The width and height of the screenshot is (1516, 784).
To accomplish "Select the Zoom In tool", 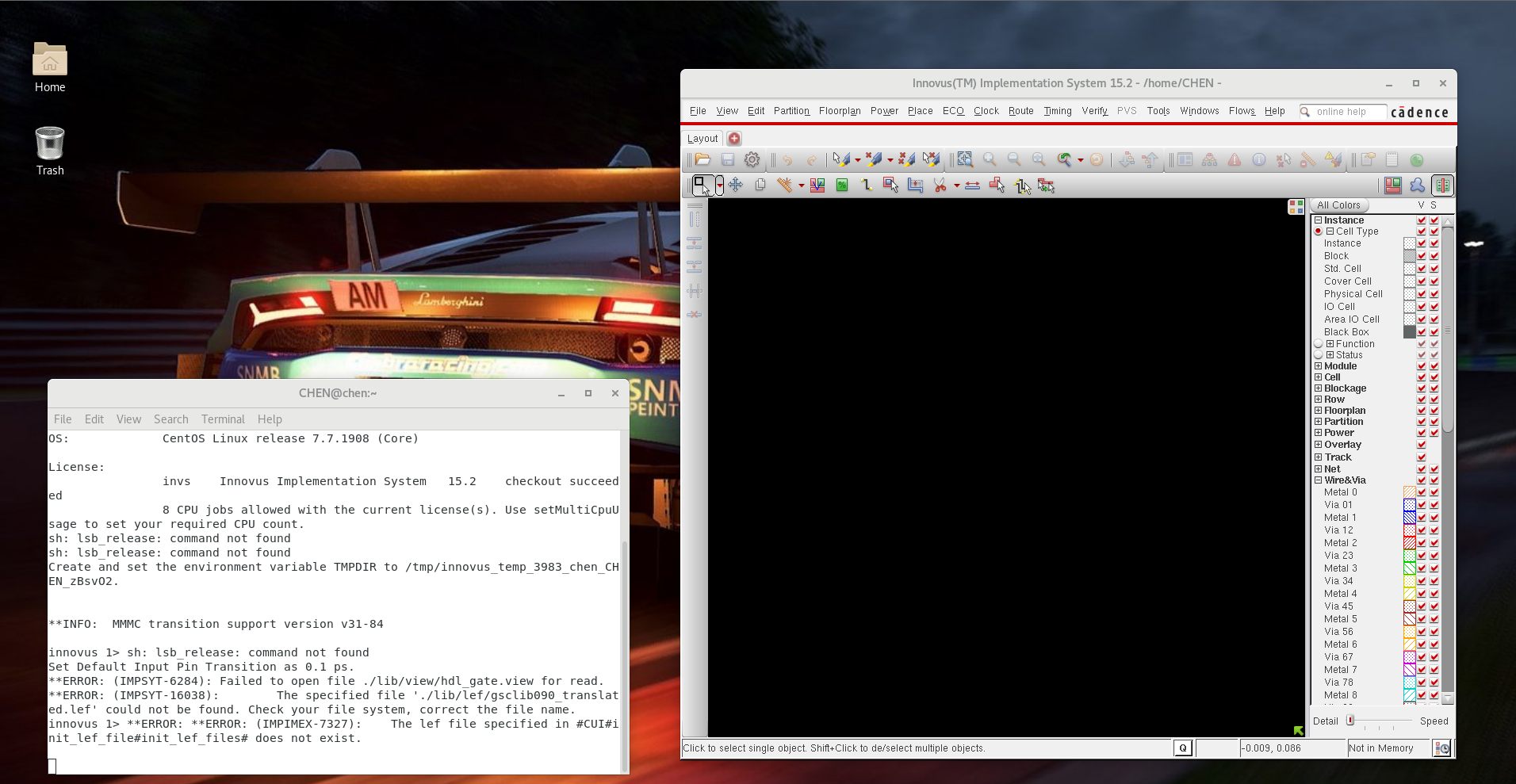I will pyautogui.click(x=990, y=160).
